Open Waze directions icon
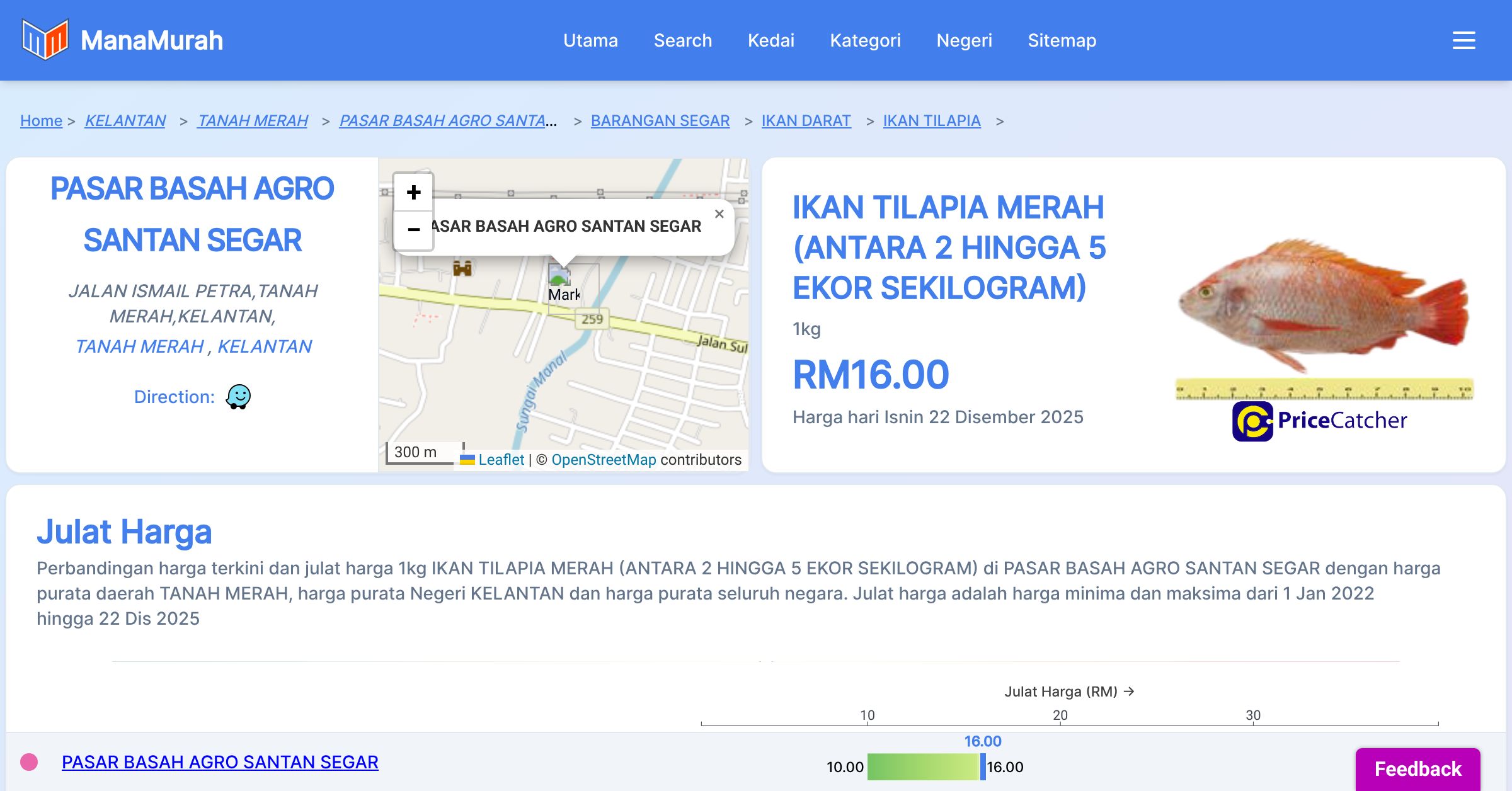1512x791 pixels. (x=238, y=397)
